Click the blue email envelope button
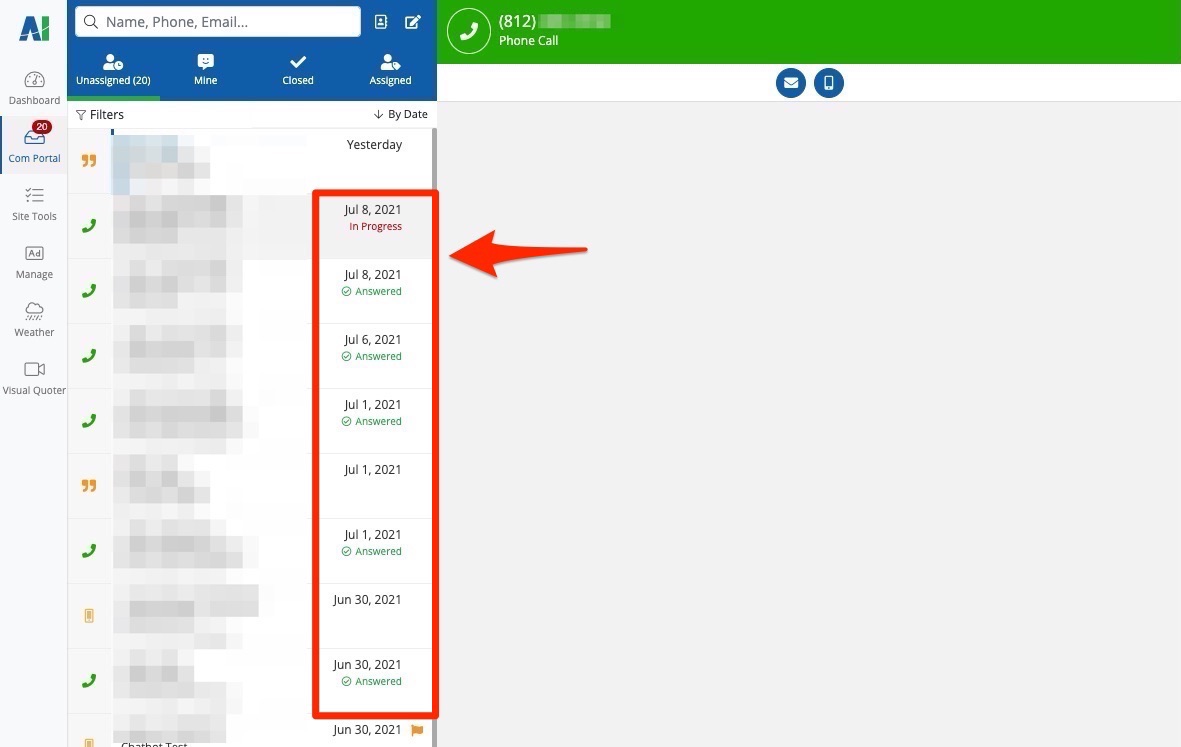Image resolution: width=1181 pixels, height=747 pixels. (x=791, y=83)
